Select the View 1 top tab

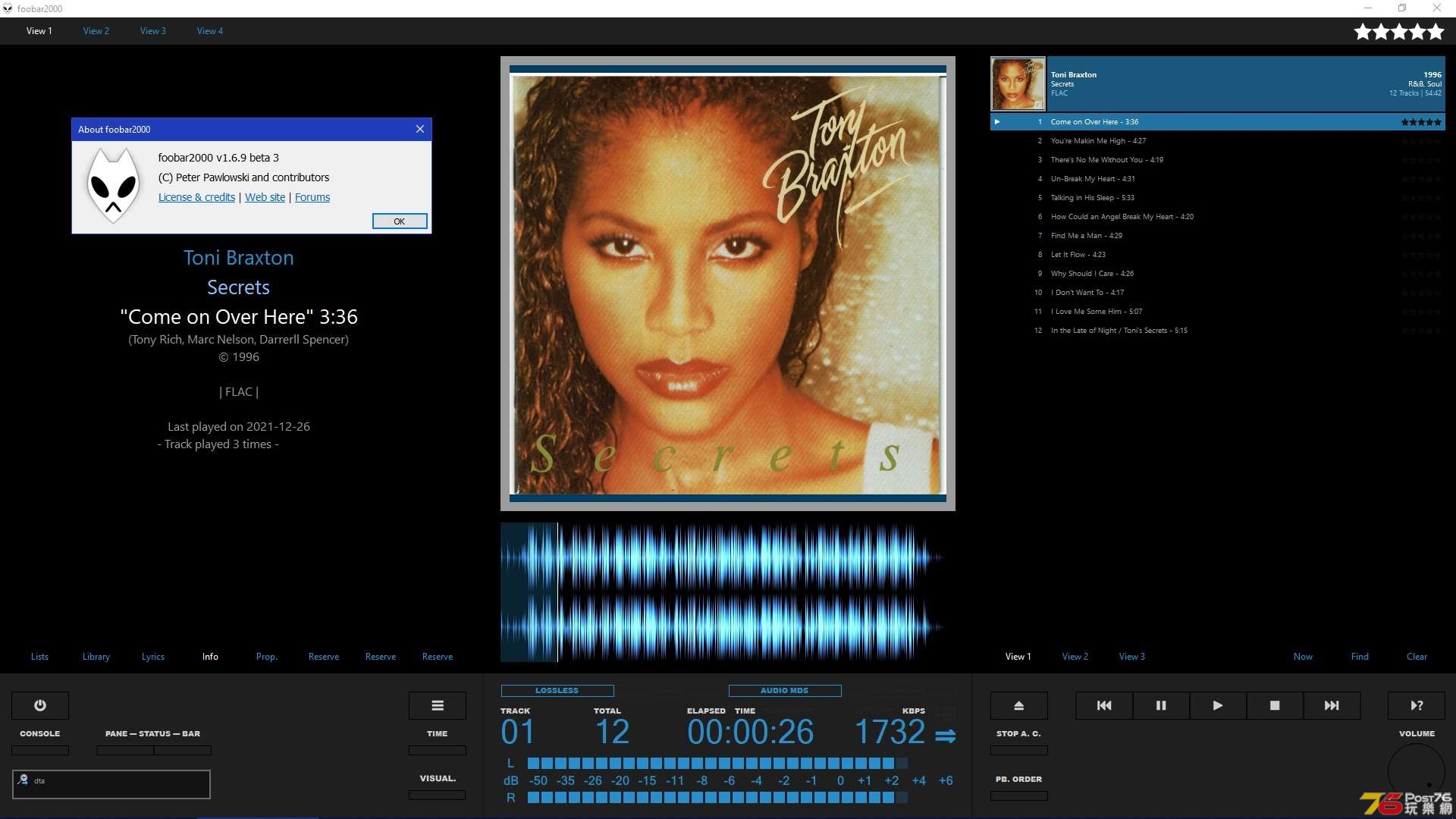[39, 31]
